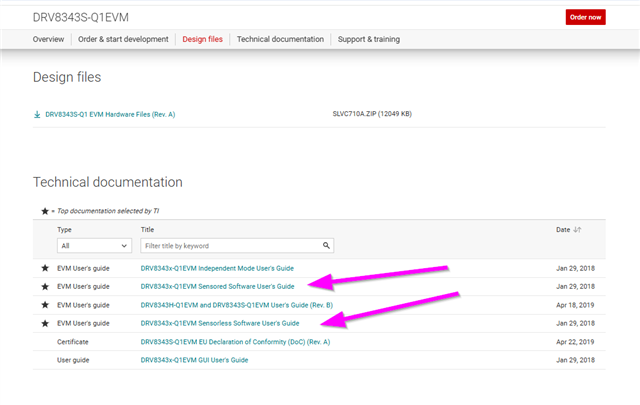Viewport: 640px width, 405px height.
Task: Click the star beside Independent Mode User's Guide
Action: click(45, 268)
